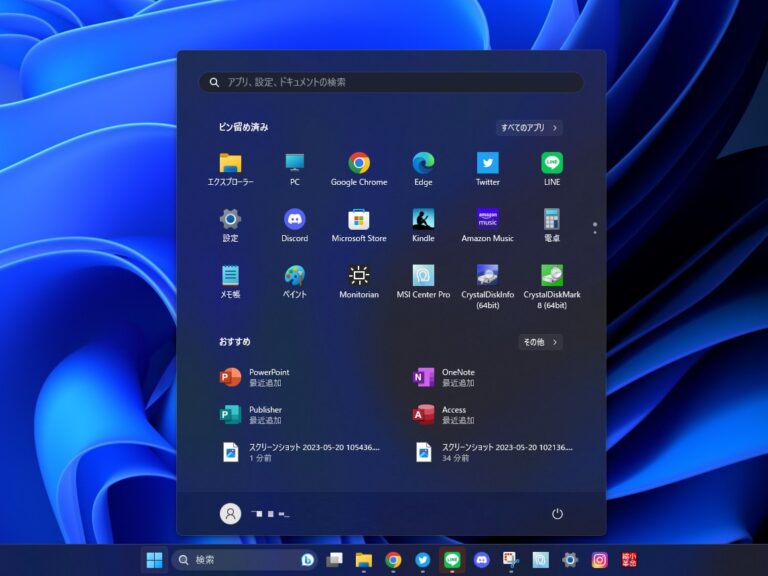The height and width of the screenshot is (576, 768).
Task: Open Snipping Tool on the taskbar
Action: coord(511,560)
